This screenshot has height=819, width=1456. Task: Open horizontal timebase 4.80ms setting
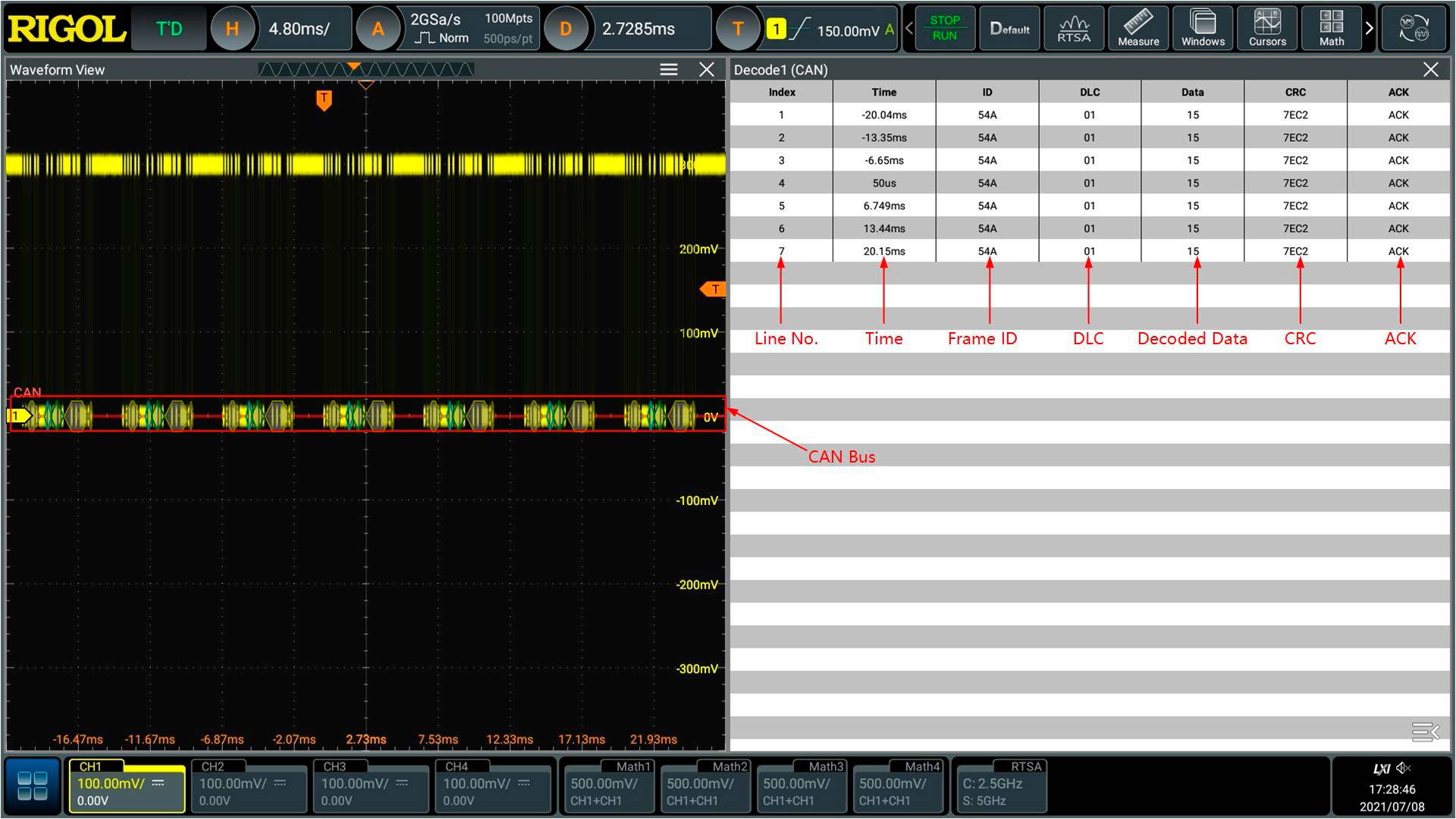300,29
